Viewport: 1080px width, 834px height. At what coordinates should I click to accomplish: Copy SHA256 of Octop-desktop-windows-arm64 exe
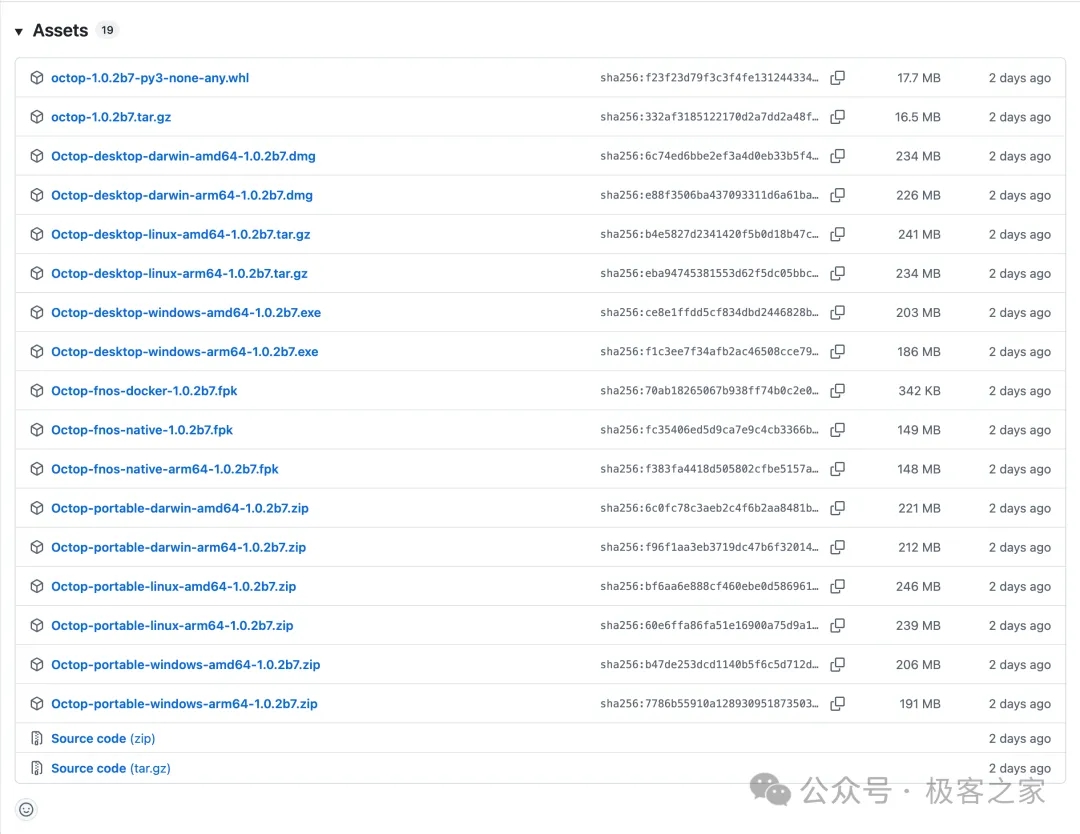point(838,352)
